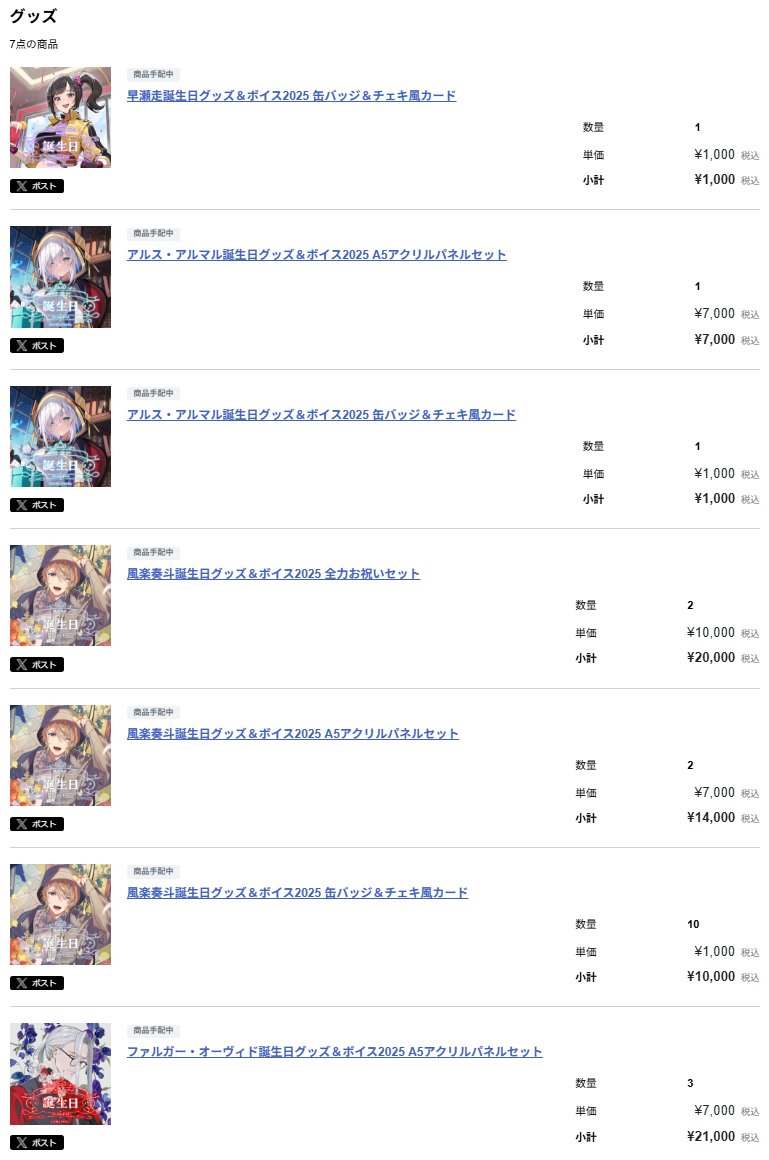Click X post button under 風楽奏斗 A5アクリルパネルセット
Screen dimensions: 769x1160
coord(37,823)
